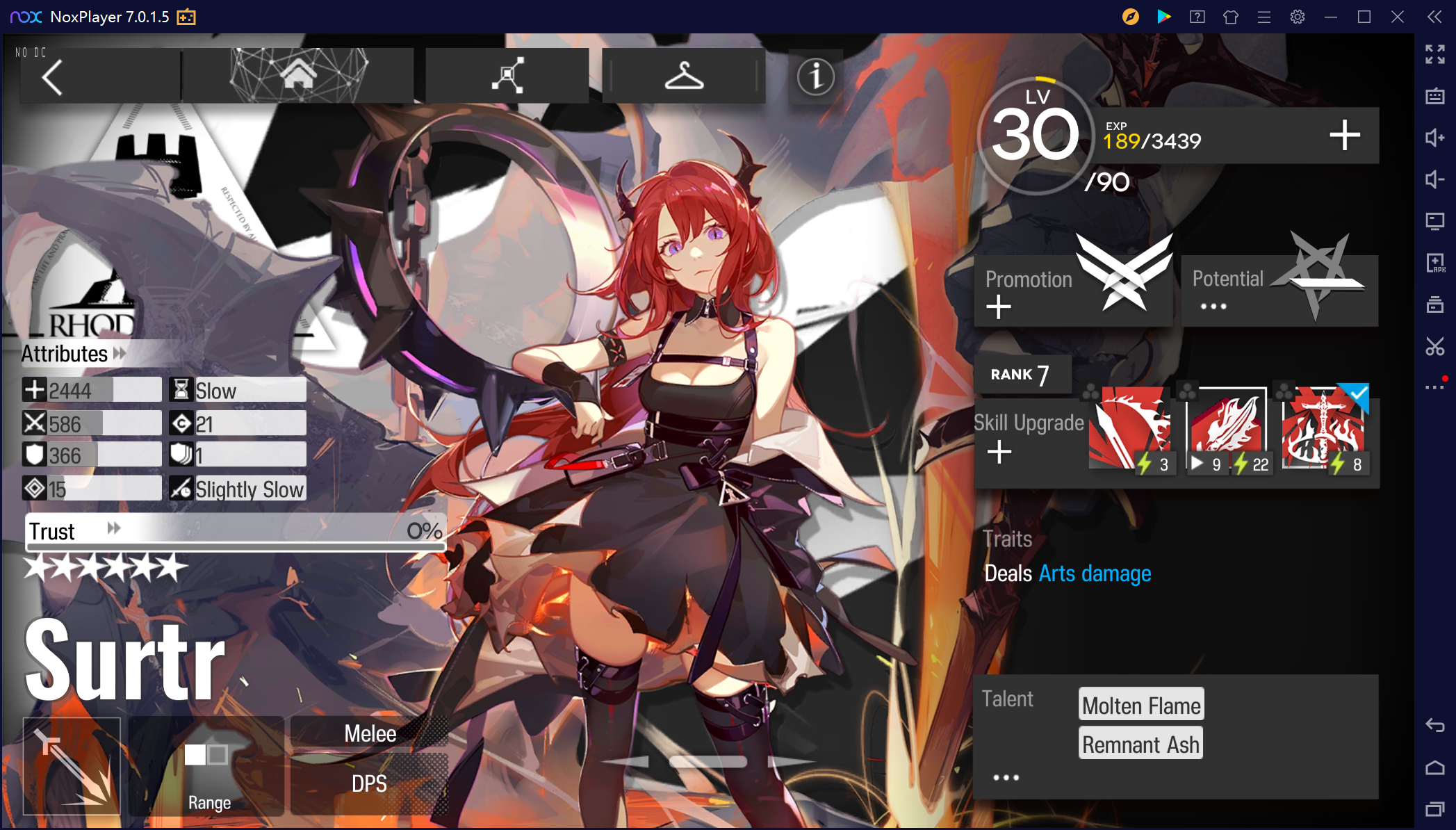Increase volume from the sidebar
Viewport: 1456px width, 830px height.
(1435, 138)
